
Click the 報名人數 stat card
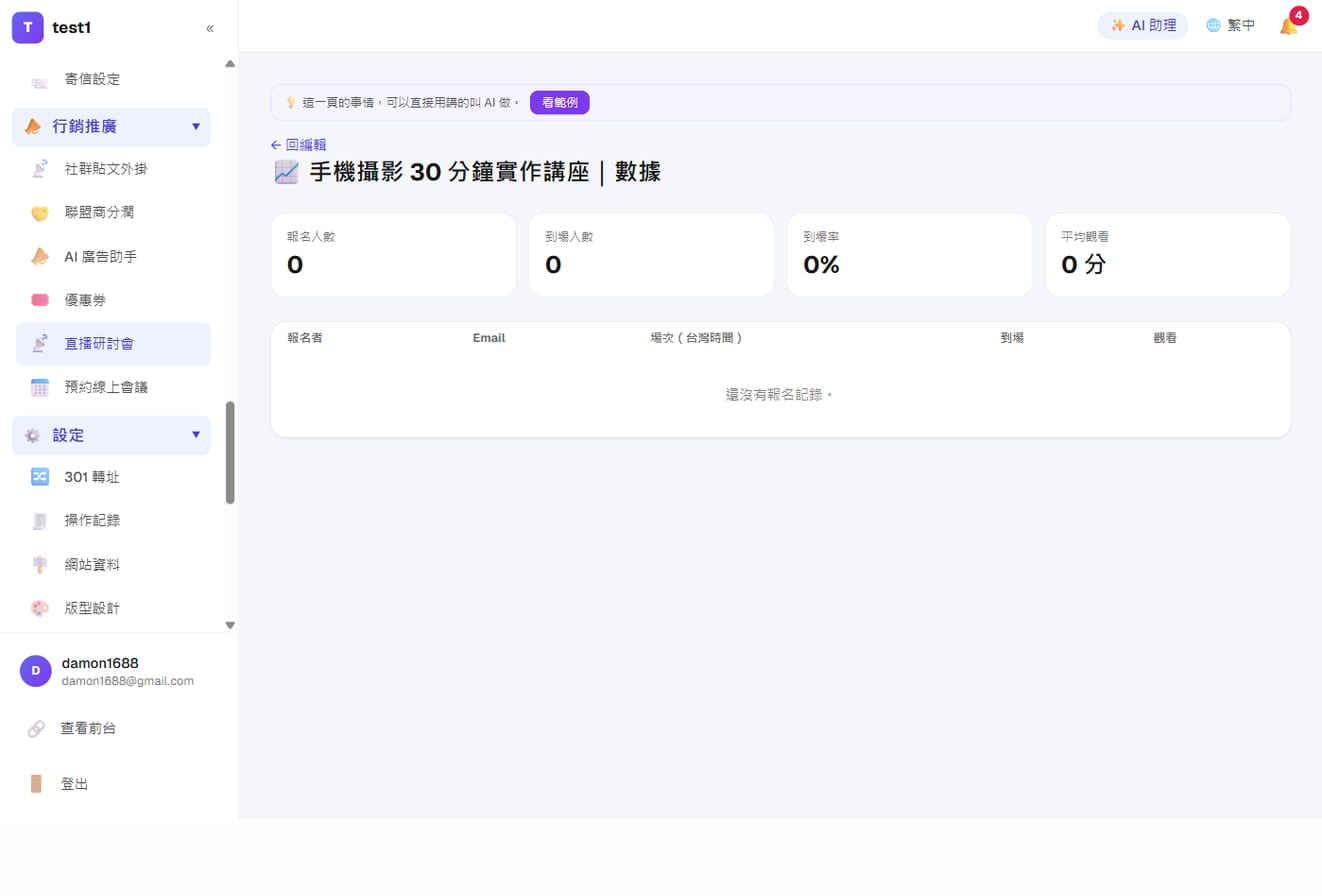393,255
